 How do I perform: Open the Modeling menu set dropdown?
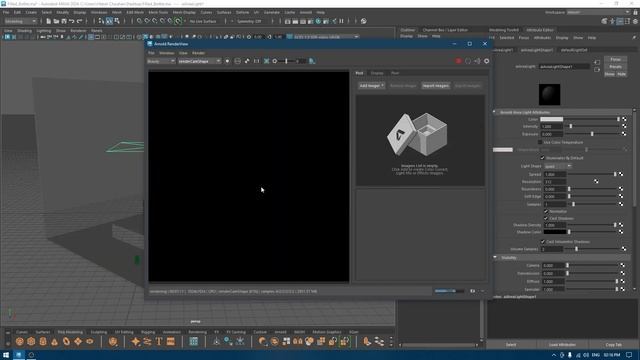click(x=20, y=21)
